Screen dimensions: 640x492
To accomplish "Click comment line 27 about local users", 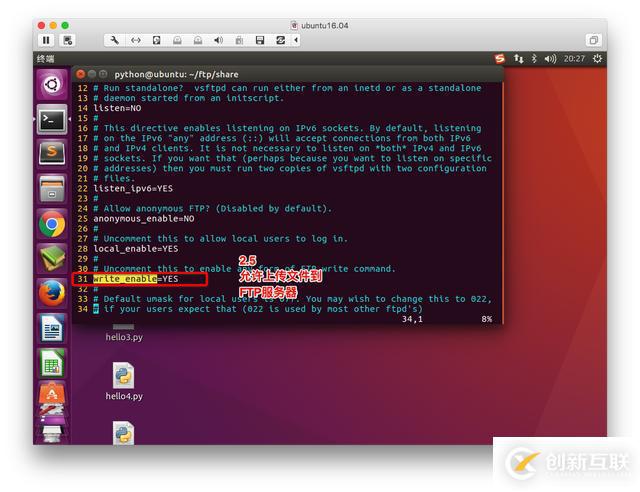I will [x=220, y=239].
